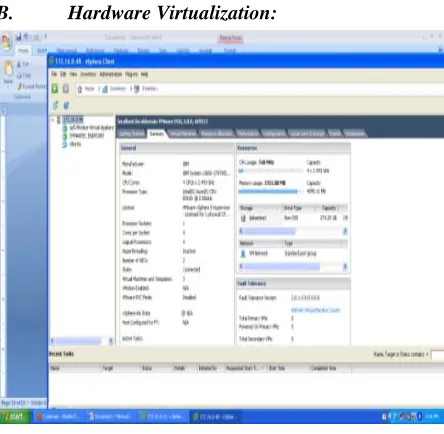Click the Capacity column header in Storage table

pyautogui.click(x=328, y=208)
